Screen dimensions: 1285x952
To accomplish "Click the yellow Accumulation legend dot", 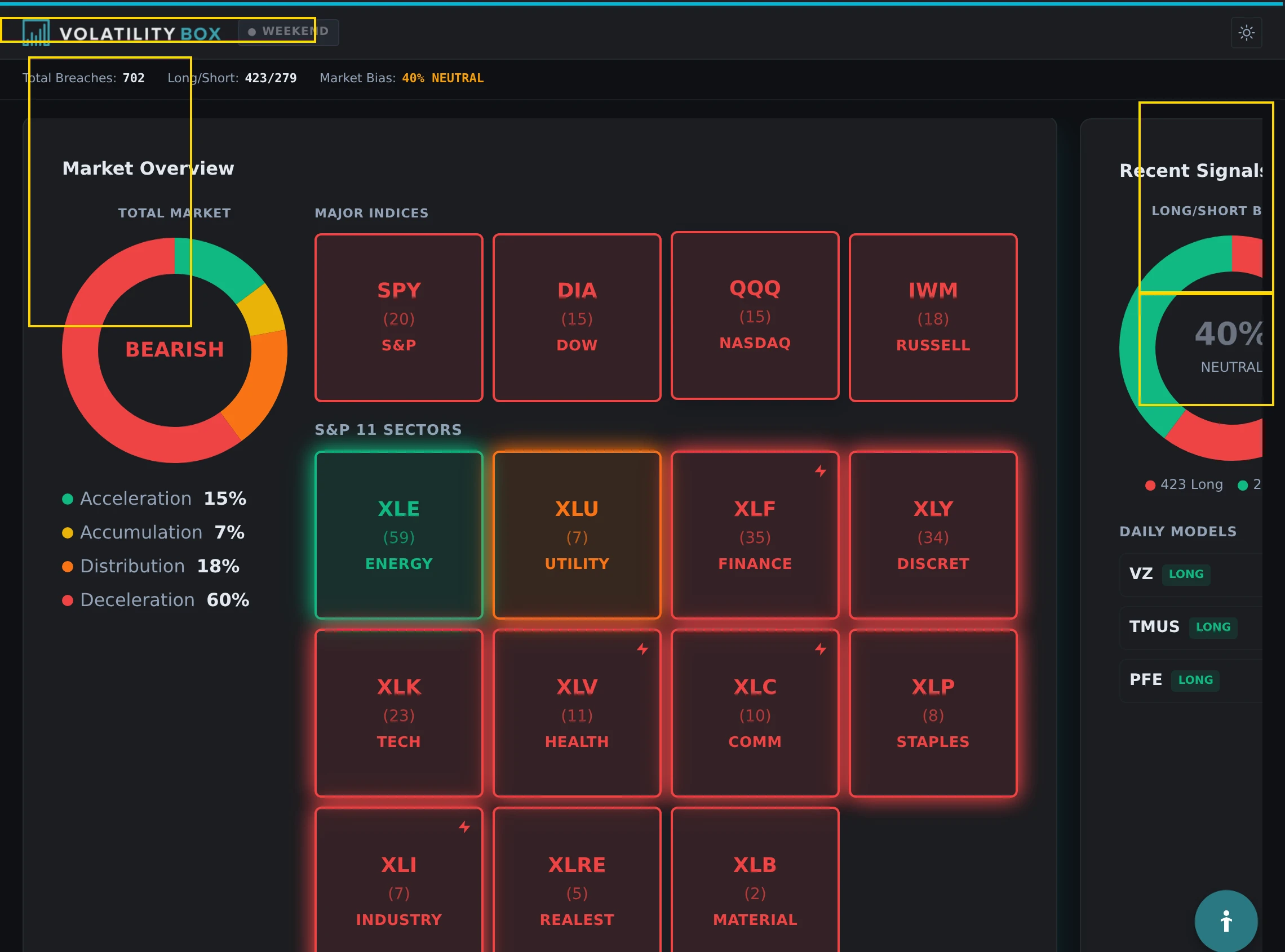I will tap(68, 533).
